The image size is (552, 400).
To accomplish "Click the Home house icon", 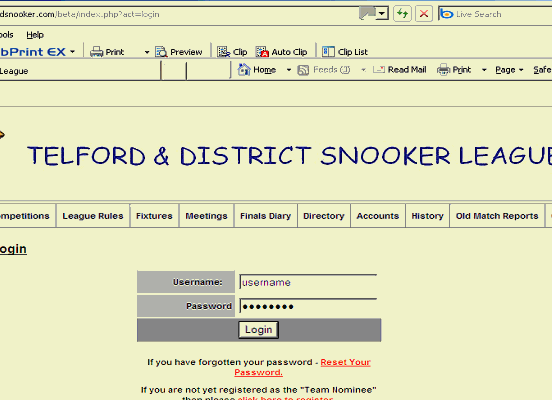I will pyautogui.click(x=244, y=70).
